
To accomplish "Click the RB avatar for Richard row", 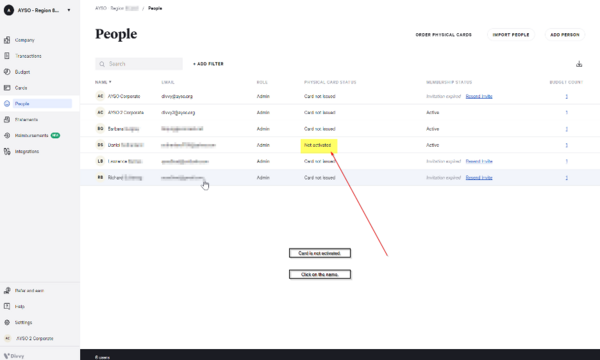I will click(100, 178).
